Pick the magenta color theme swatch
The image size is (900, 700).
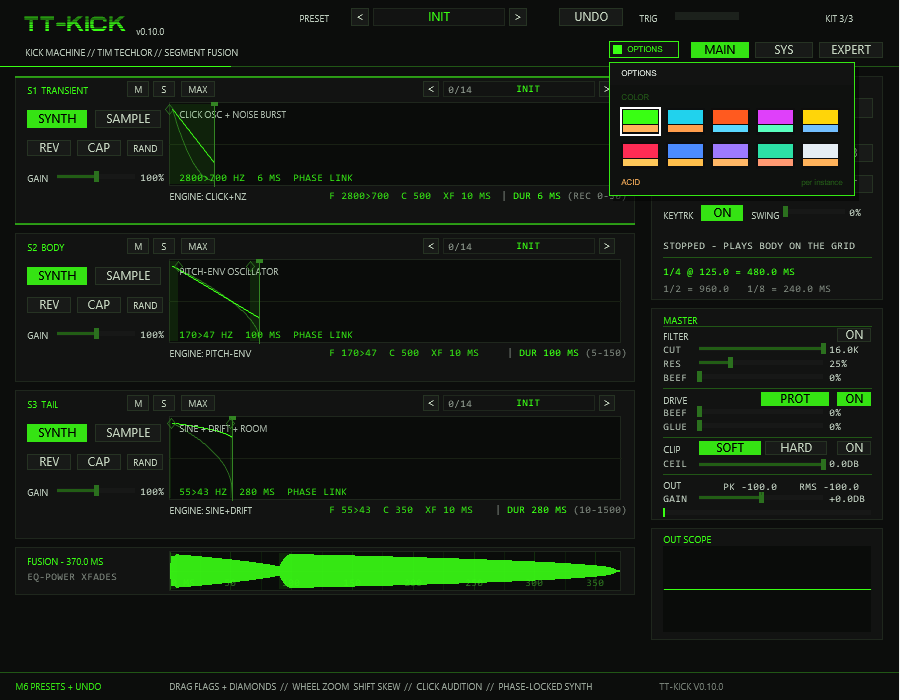pyautogui.click(x=775, y=121)
